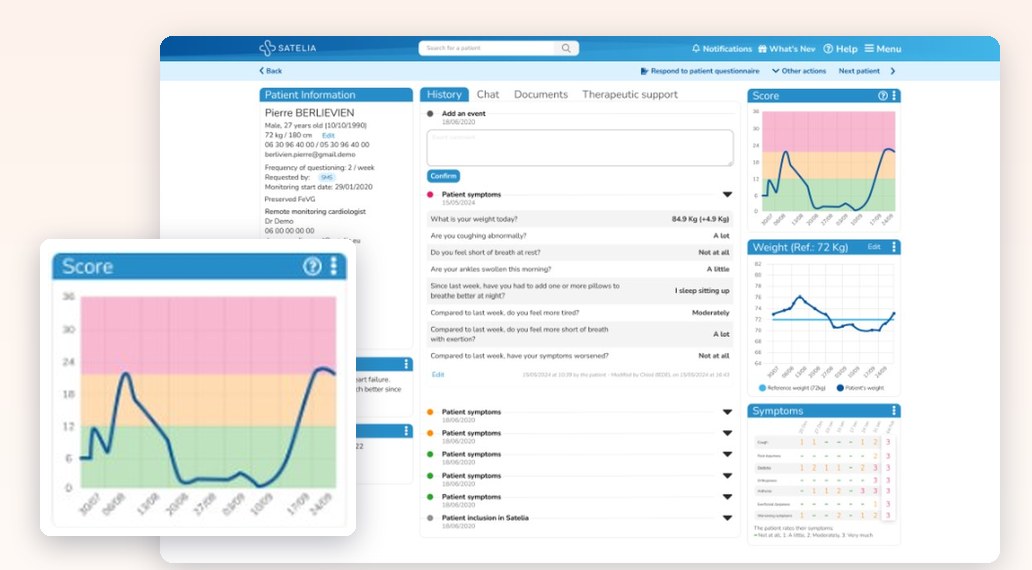Toggle Patient's weight legend item
1032x570 pixels.
tap(860, 388)
